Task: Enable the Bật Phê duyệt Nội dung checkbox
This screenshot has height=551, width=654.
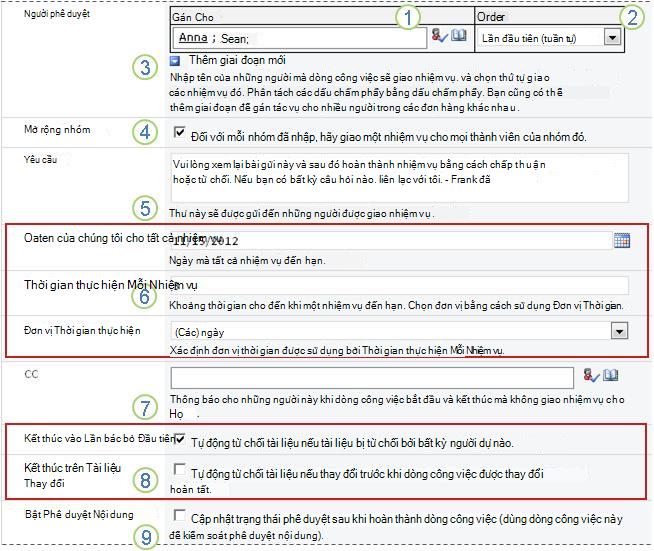Action: tap(179, 515)
